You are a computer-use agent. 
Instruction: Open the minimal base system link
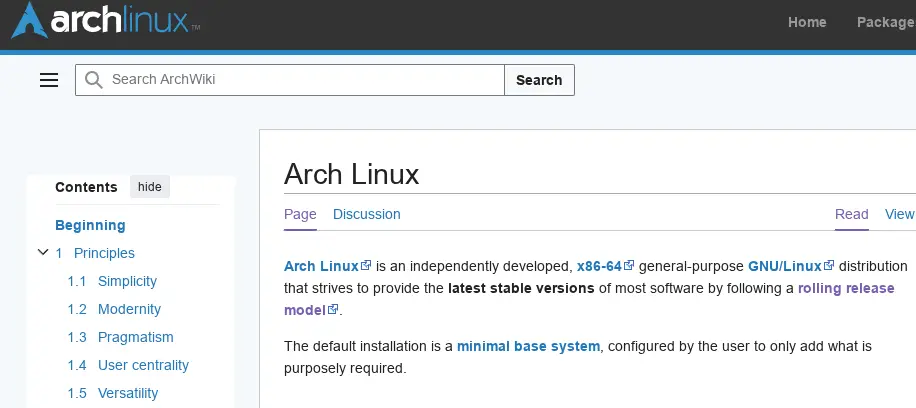[x=528, y=346]
